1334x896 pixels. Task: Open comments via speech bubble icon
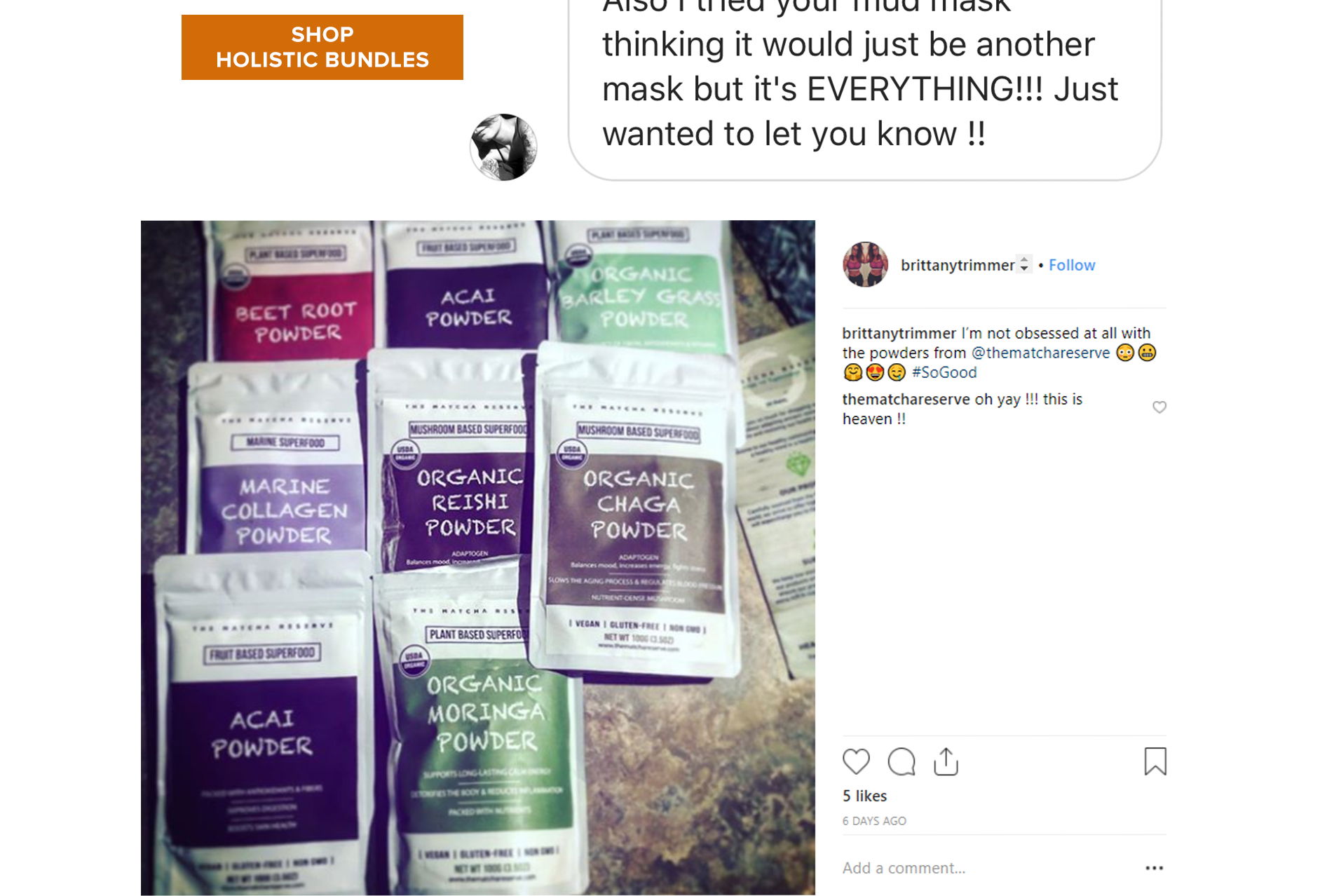point(901,761)
